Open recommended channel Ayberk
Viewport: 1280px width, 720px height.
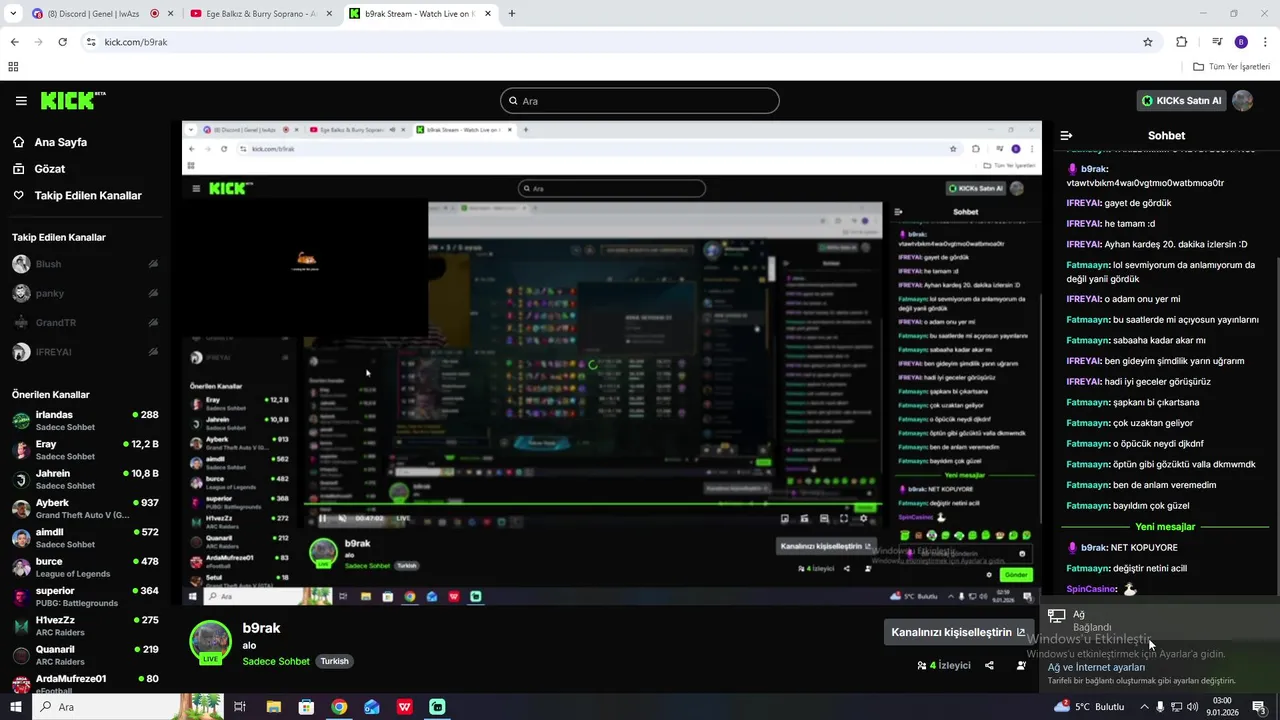85,508
